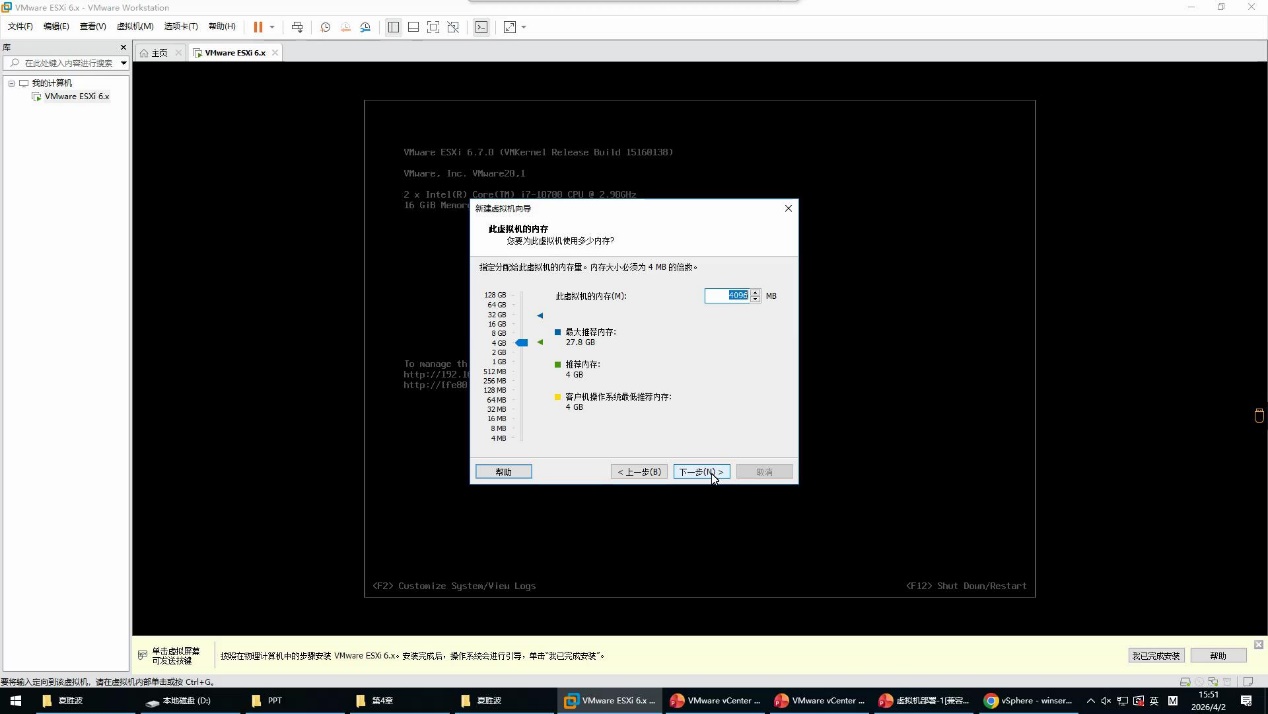Open the 虚拟机(M) menu

click(x=135, y=27)
